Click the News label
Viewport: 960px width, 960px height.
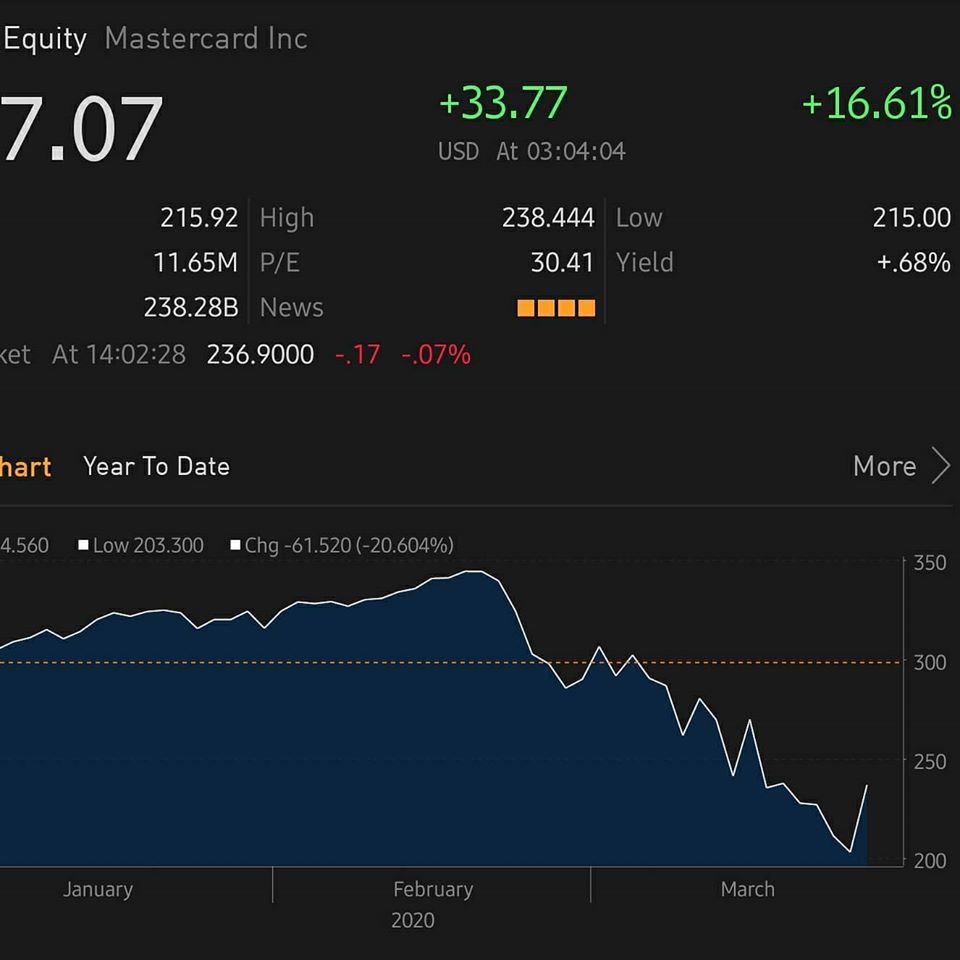pyautogui.click(x=291, y=307)
